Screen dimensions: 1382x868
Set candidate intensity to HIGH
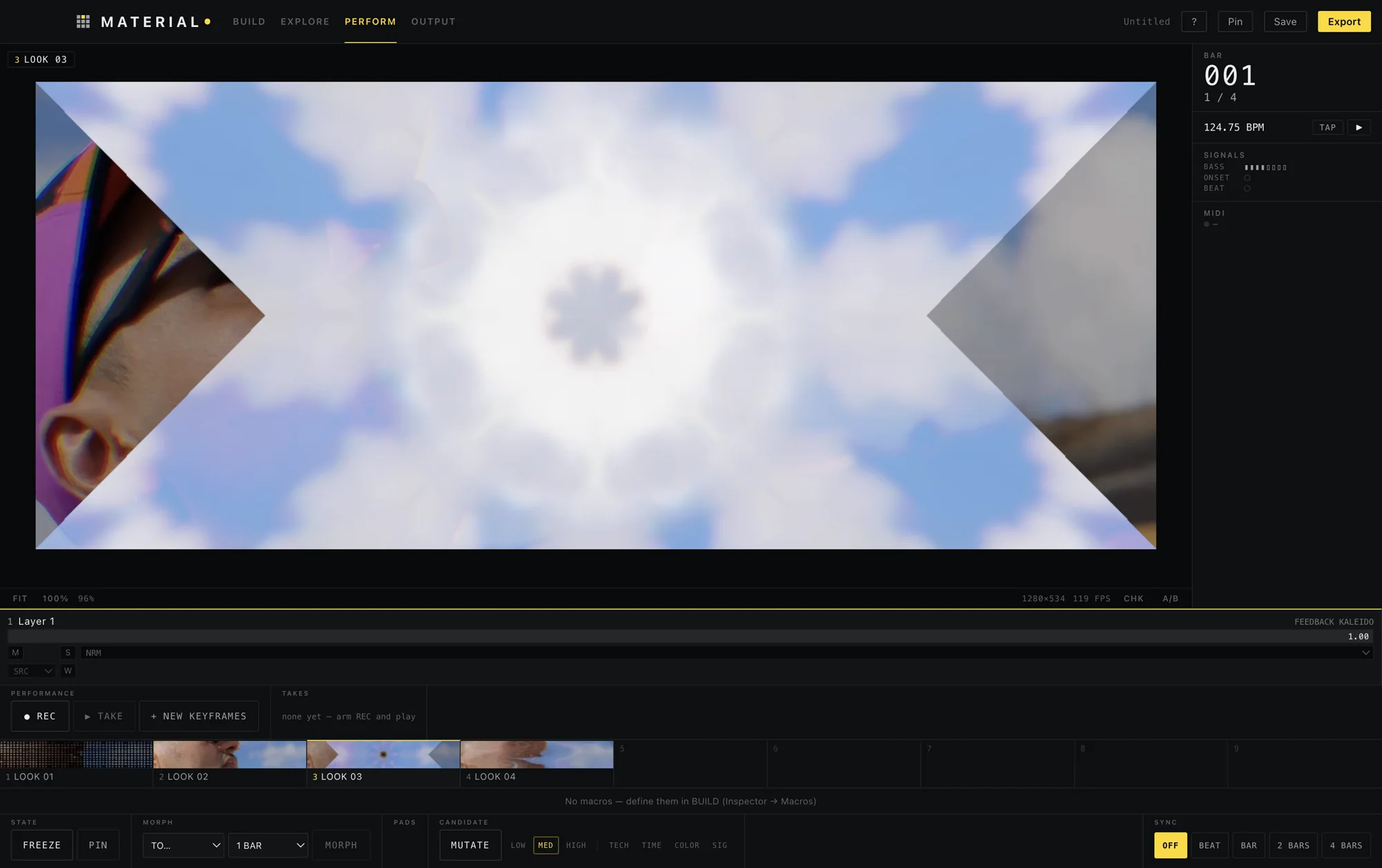click(576, 845)
